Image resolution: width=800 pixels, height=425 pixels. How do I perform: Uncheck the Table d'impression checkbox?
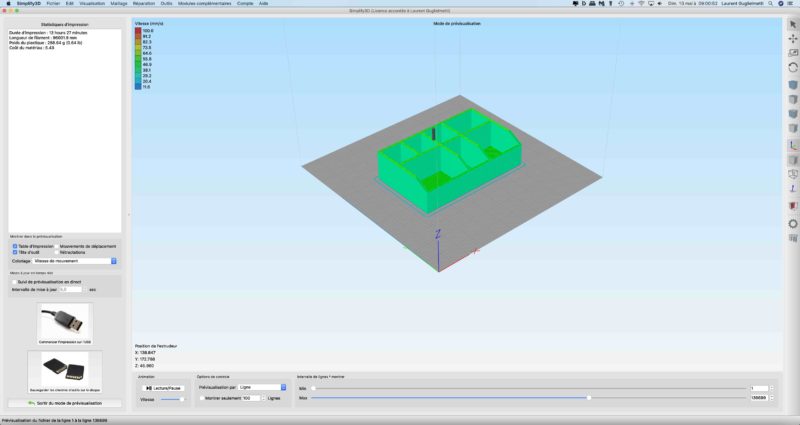15,246
